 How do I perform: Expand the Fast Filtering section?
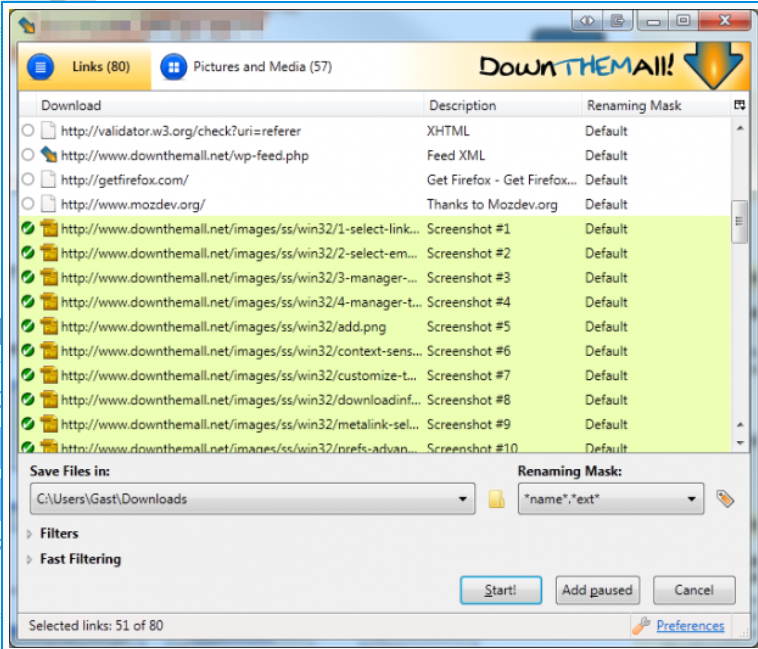pyautogui.click(x=29, y=560)
